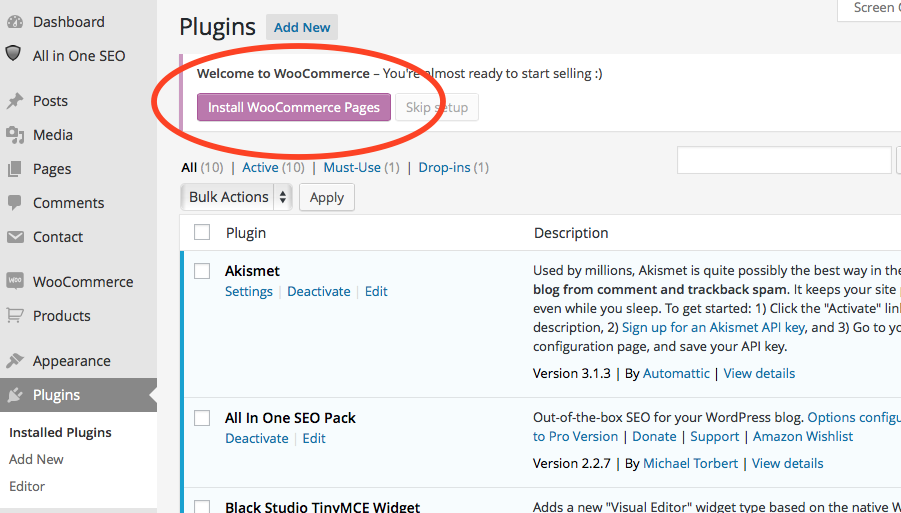The width and height of the screenshot is (901, 513).
Task: Open the Amazon Wishlist link
Action: (x=803, y=437)
